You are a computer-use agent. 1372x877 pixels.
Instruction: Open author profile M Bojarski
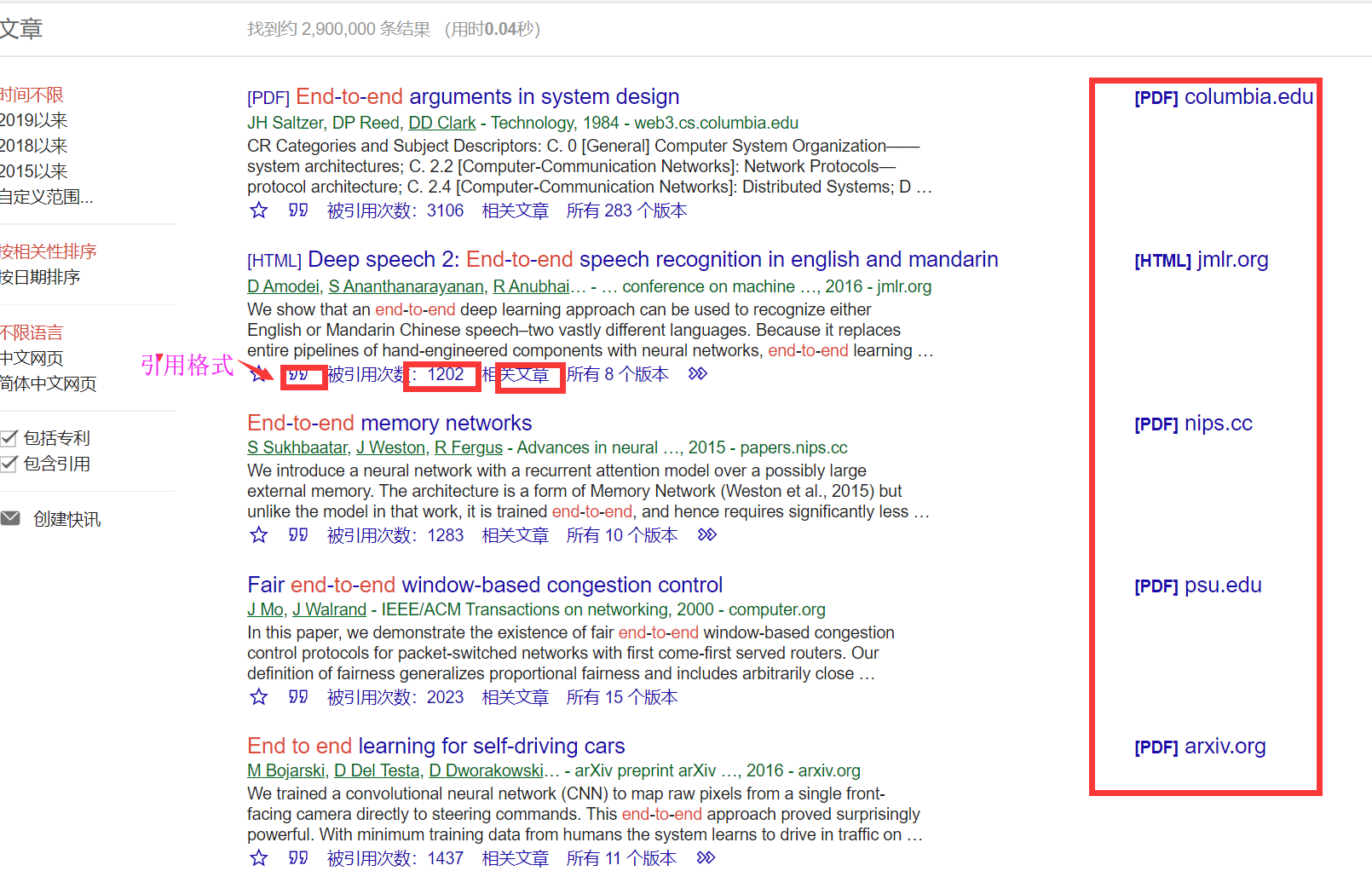point(286,770)
